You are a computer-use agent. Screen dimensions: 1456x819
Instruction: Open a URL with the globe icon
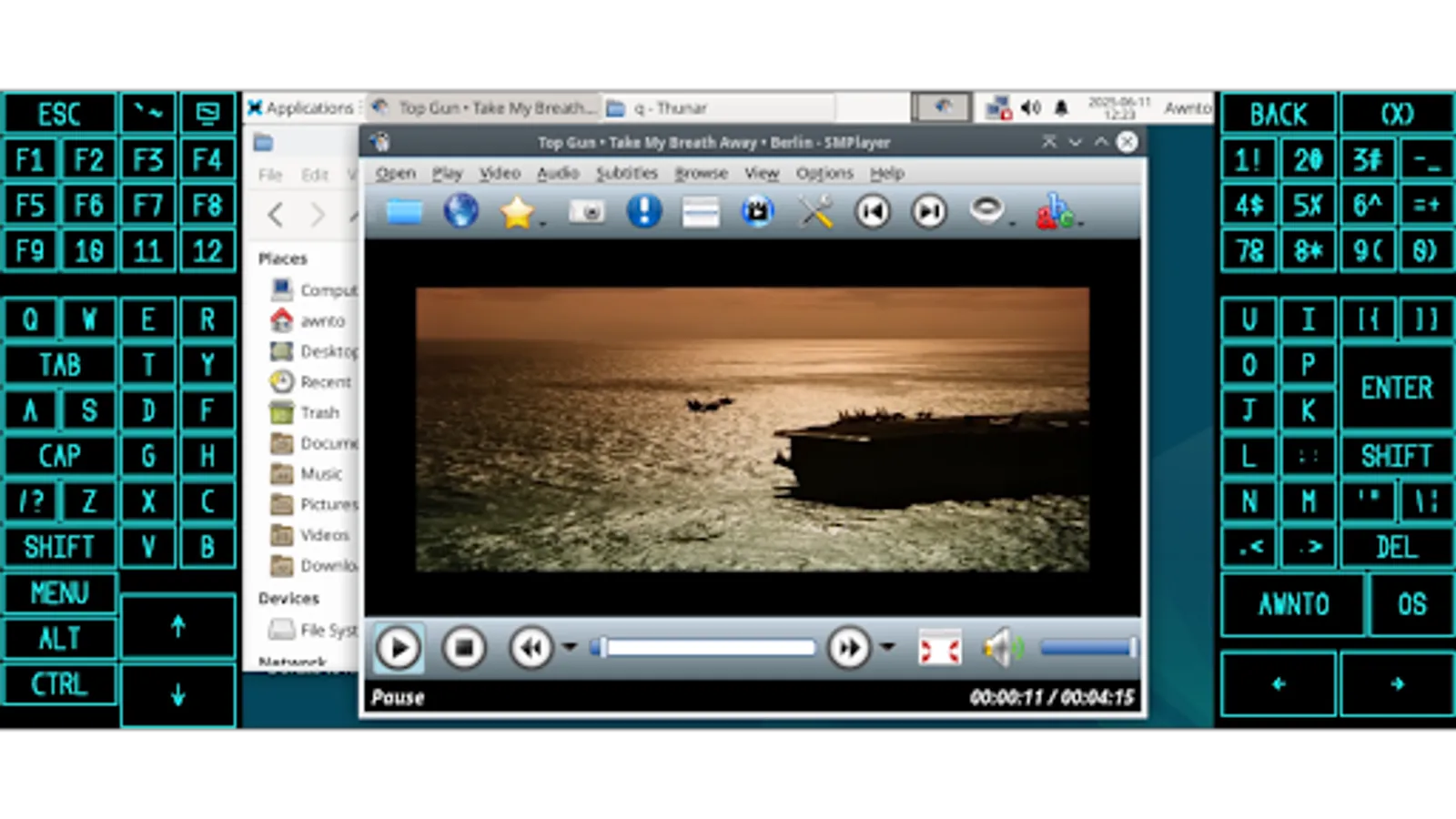[460, 211]
